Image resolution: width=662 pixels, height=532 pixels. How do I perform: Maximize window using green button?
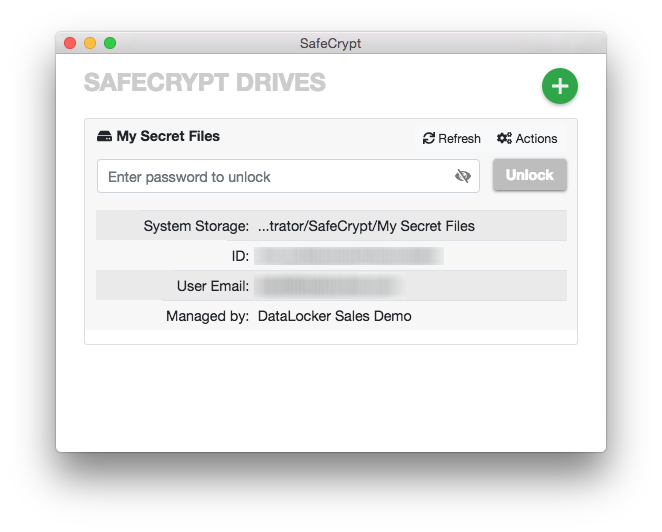coord(110,43)
